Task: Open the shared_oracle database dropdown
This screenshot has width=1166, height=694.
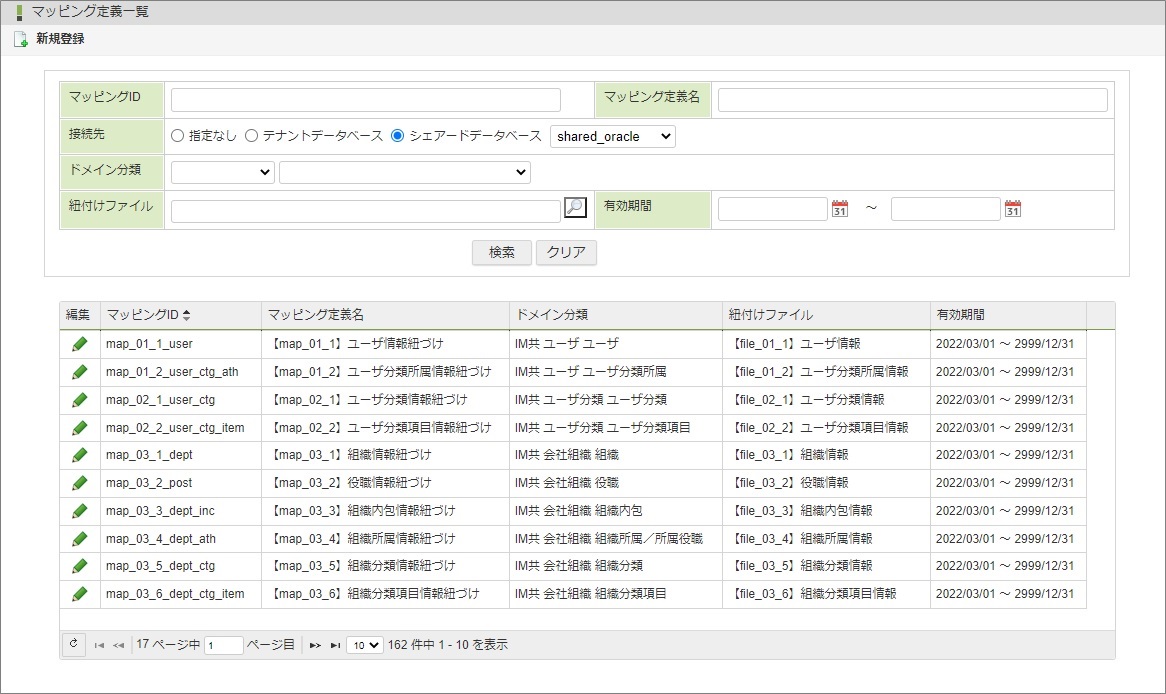Action: (612, 137)
